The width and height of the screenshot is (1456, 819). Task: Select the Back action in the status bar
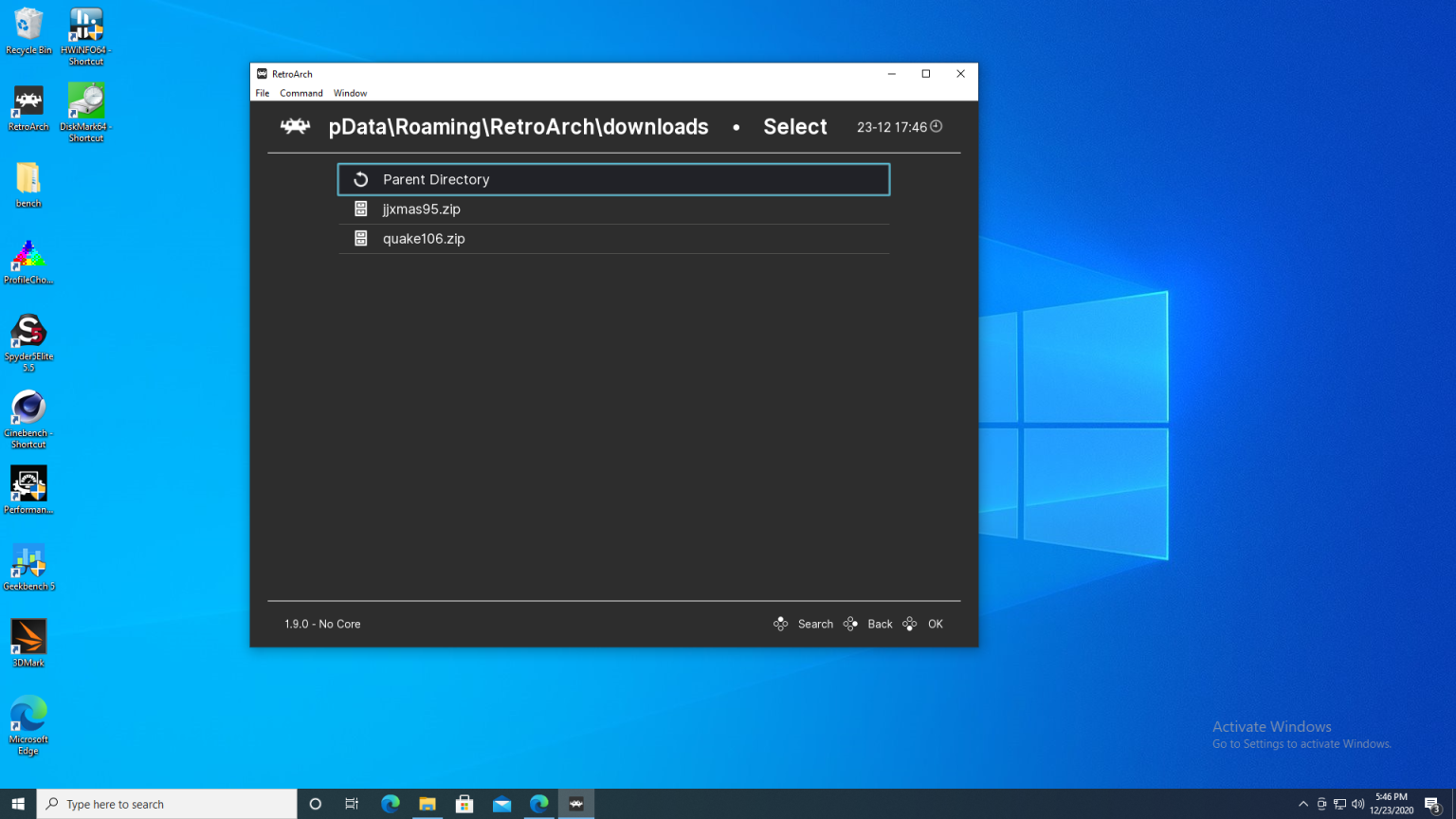click(x=880, y=624)
